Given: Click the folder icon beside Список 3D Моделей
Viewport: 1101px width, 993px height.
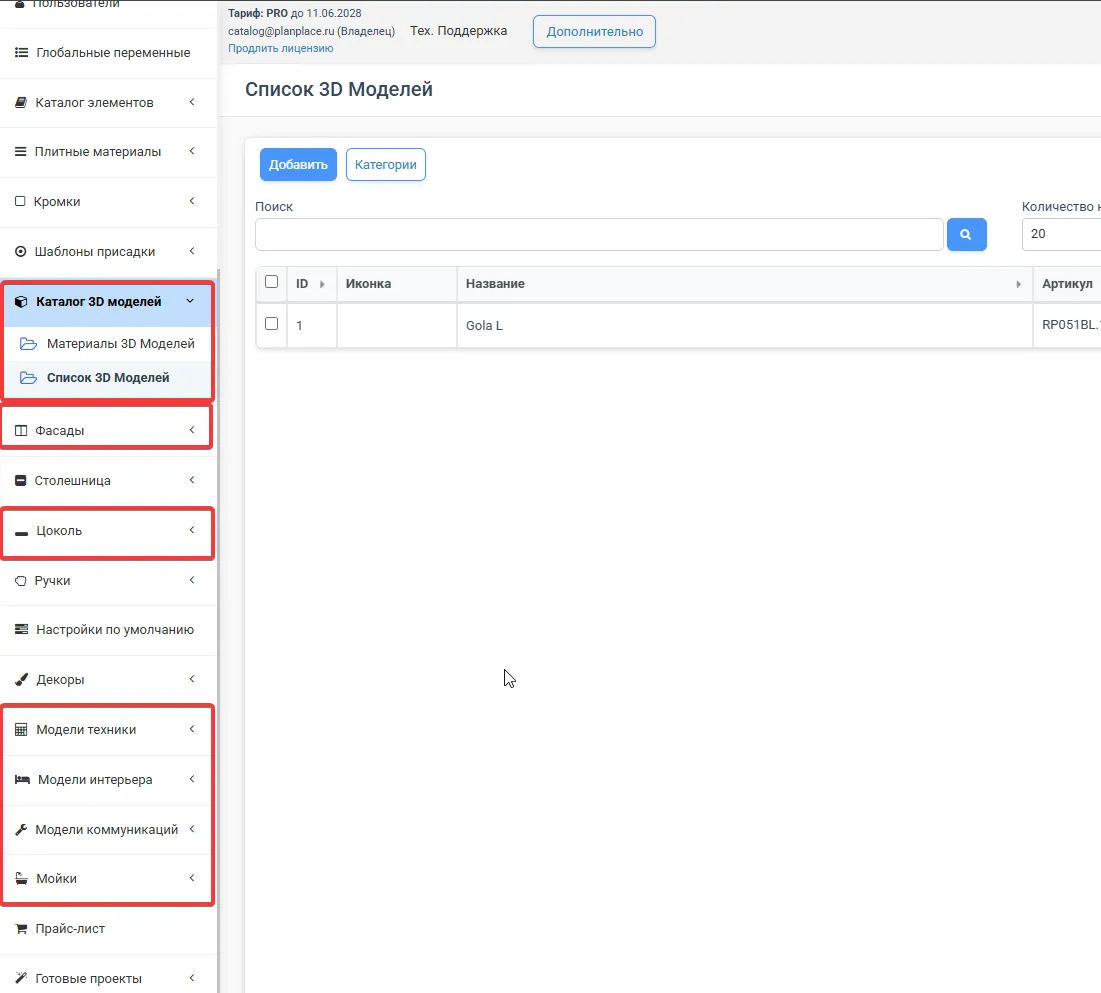Looking at the screenshot, I should pyautogui.click(x=28, y=378).
